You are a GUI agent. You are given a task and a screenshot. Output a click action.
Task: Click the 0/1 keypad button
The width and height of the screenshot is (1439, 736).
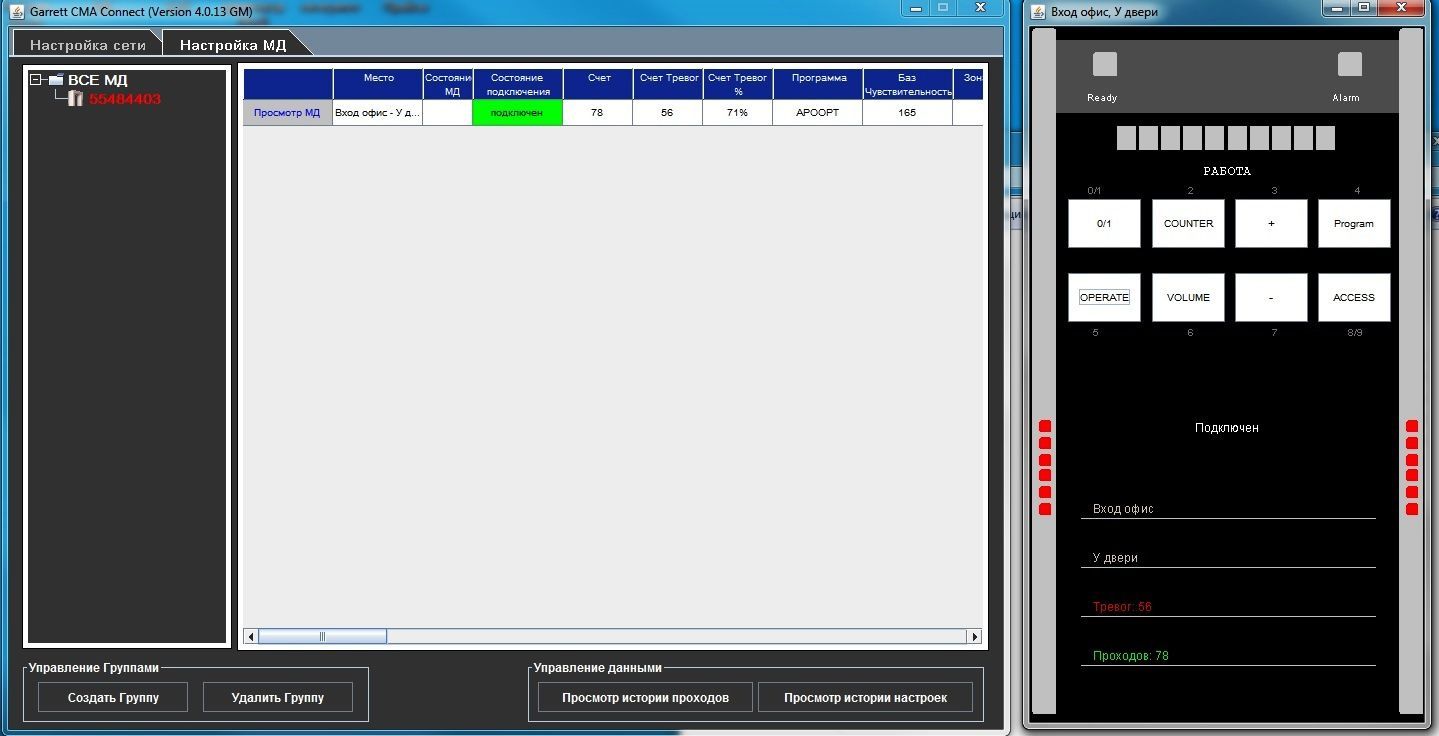tap(1104, 223)
